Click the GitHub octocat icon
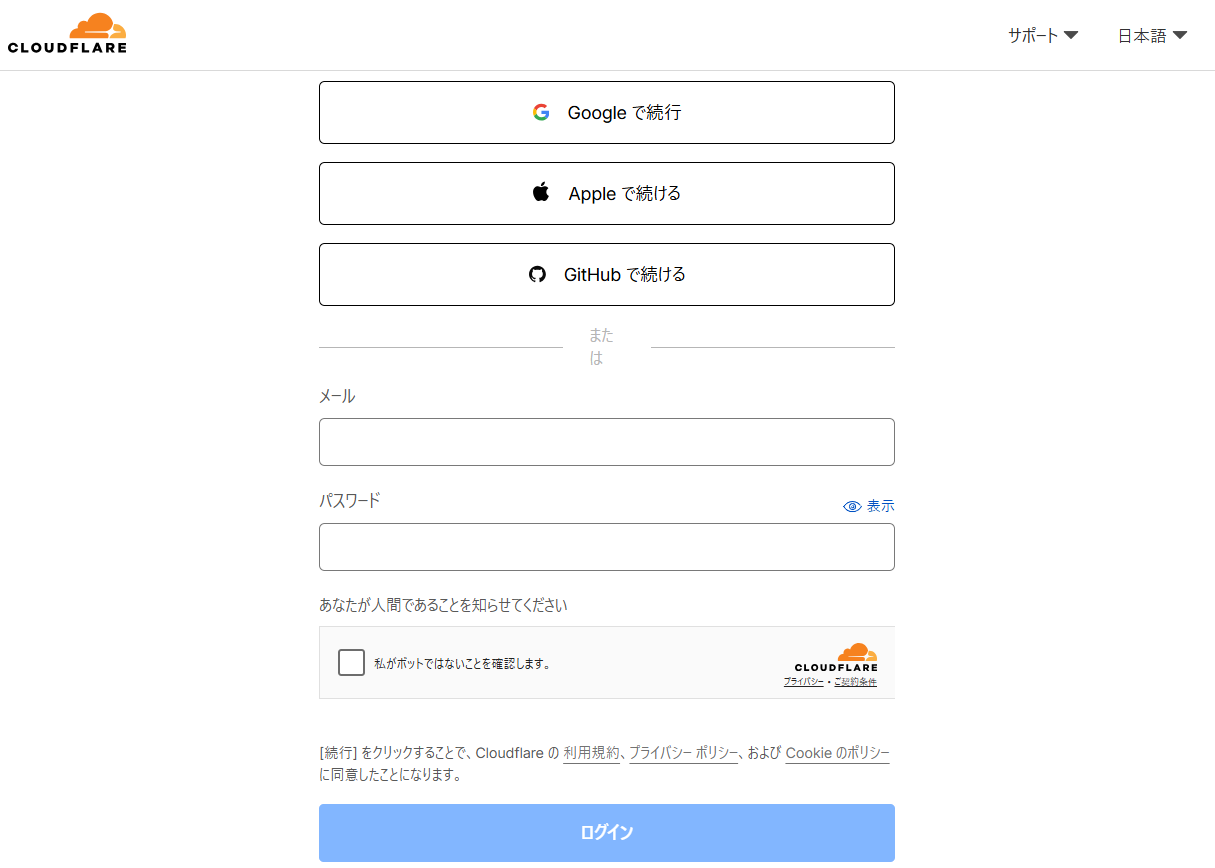The height and width of the screenshot is (868, 1215). (x=538, y=274)
